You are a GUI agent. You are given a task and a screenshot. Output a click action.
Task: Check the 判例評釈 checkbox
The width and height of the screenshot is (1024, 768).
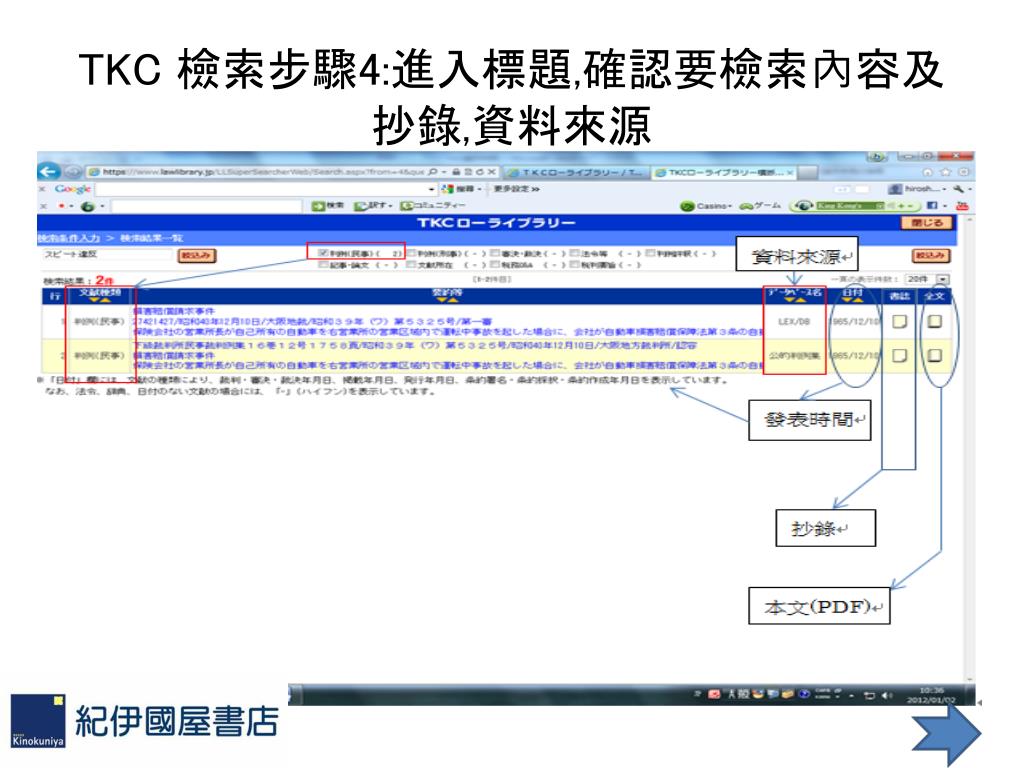650,253
